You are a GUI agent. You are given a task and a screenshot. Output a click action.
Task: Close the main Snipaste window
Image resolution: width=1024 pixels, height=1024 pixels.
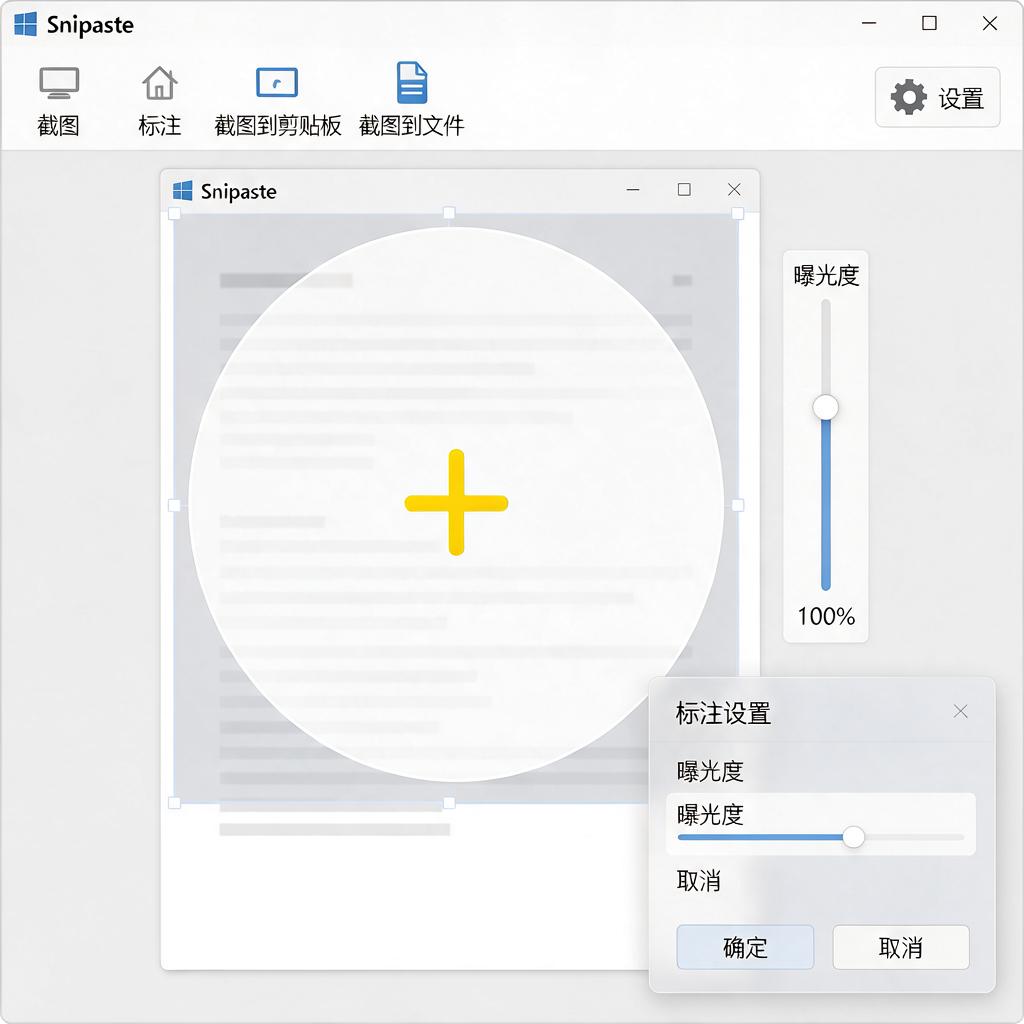point(989,23)
